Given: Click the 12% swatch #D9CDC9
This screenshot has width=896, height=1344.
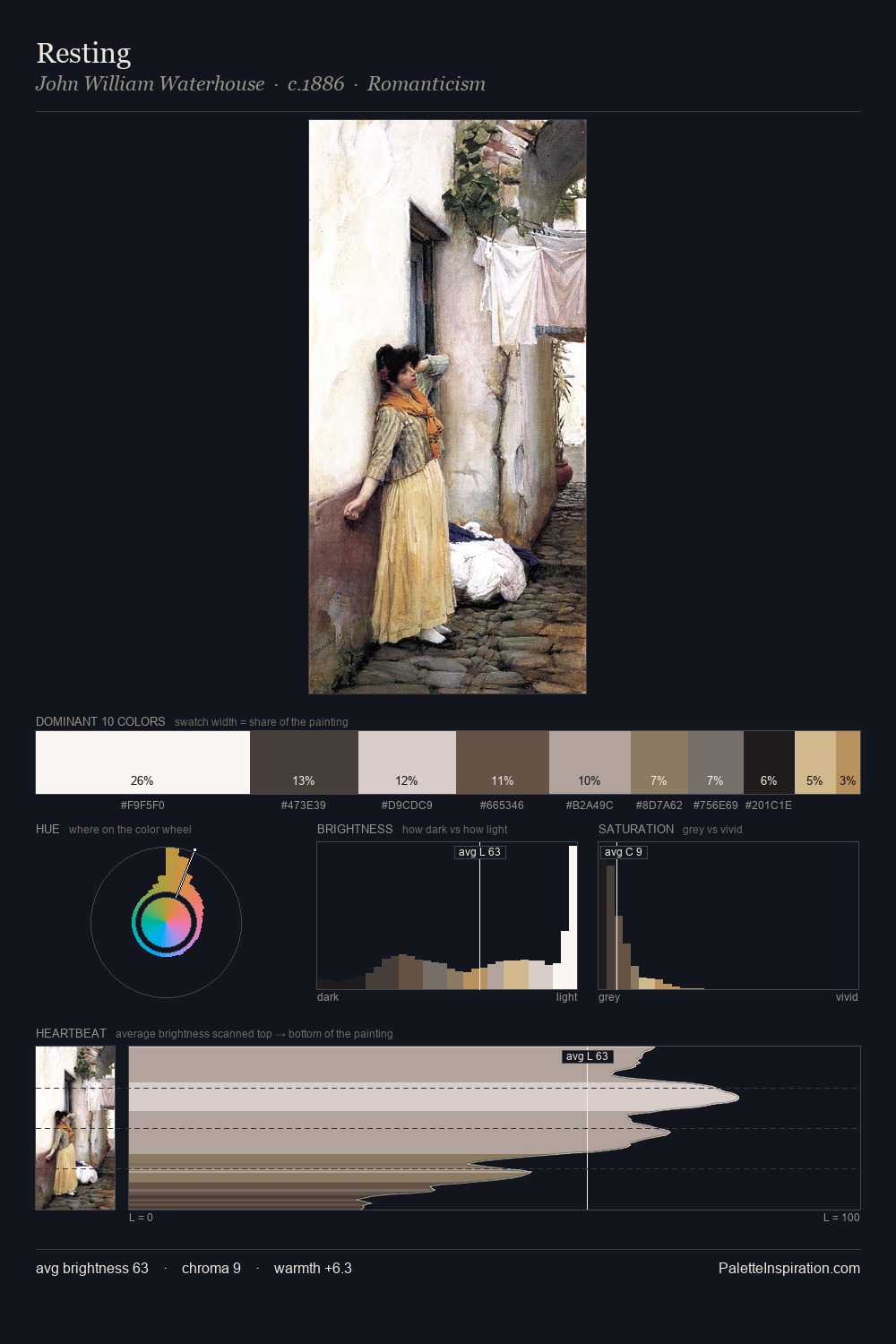Looking at the screenshot, I should pos(407,762).
